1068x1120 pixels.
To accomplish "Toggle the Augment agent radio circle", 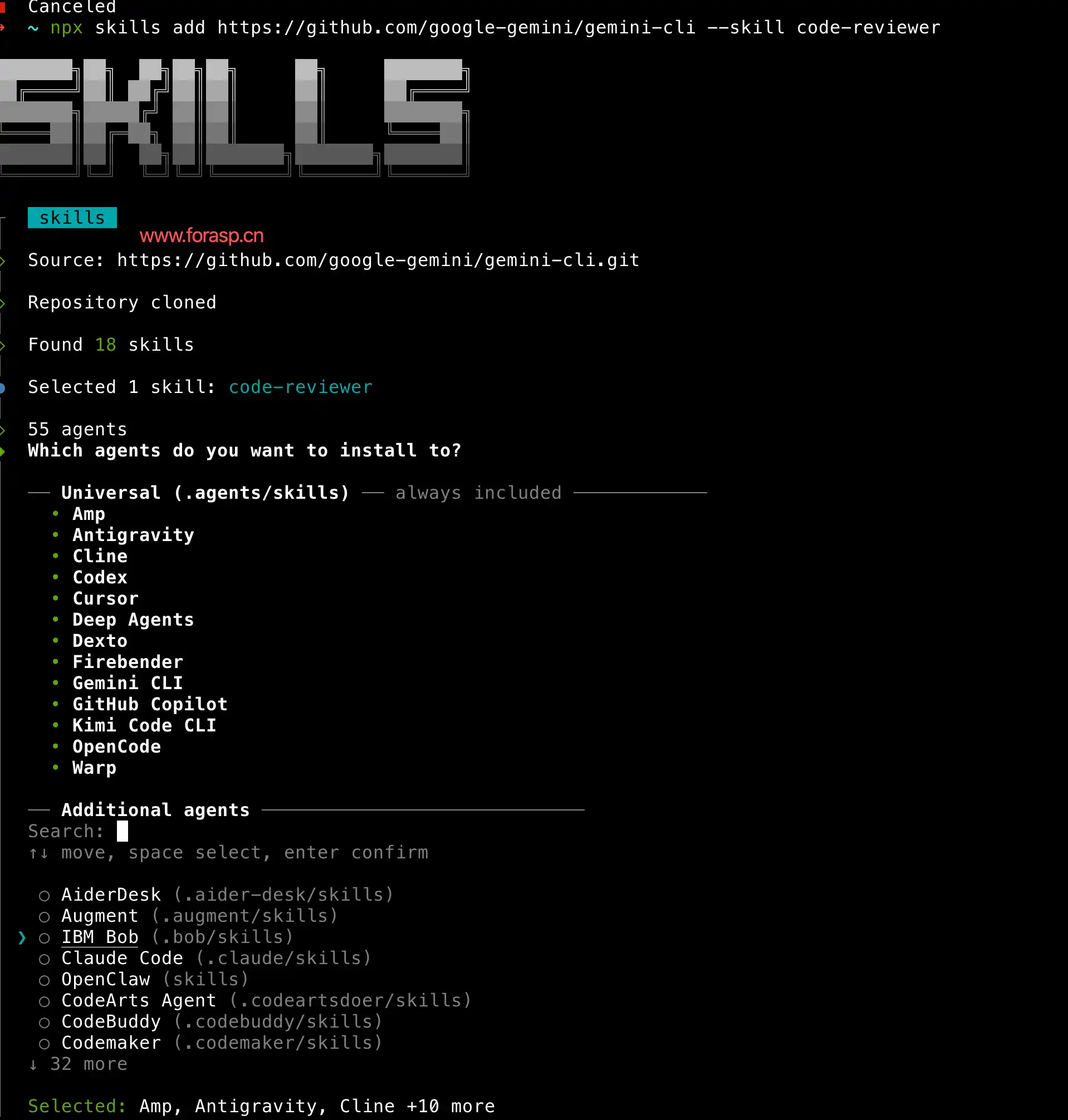I will tap(45, 917).
